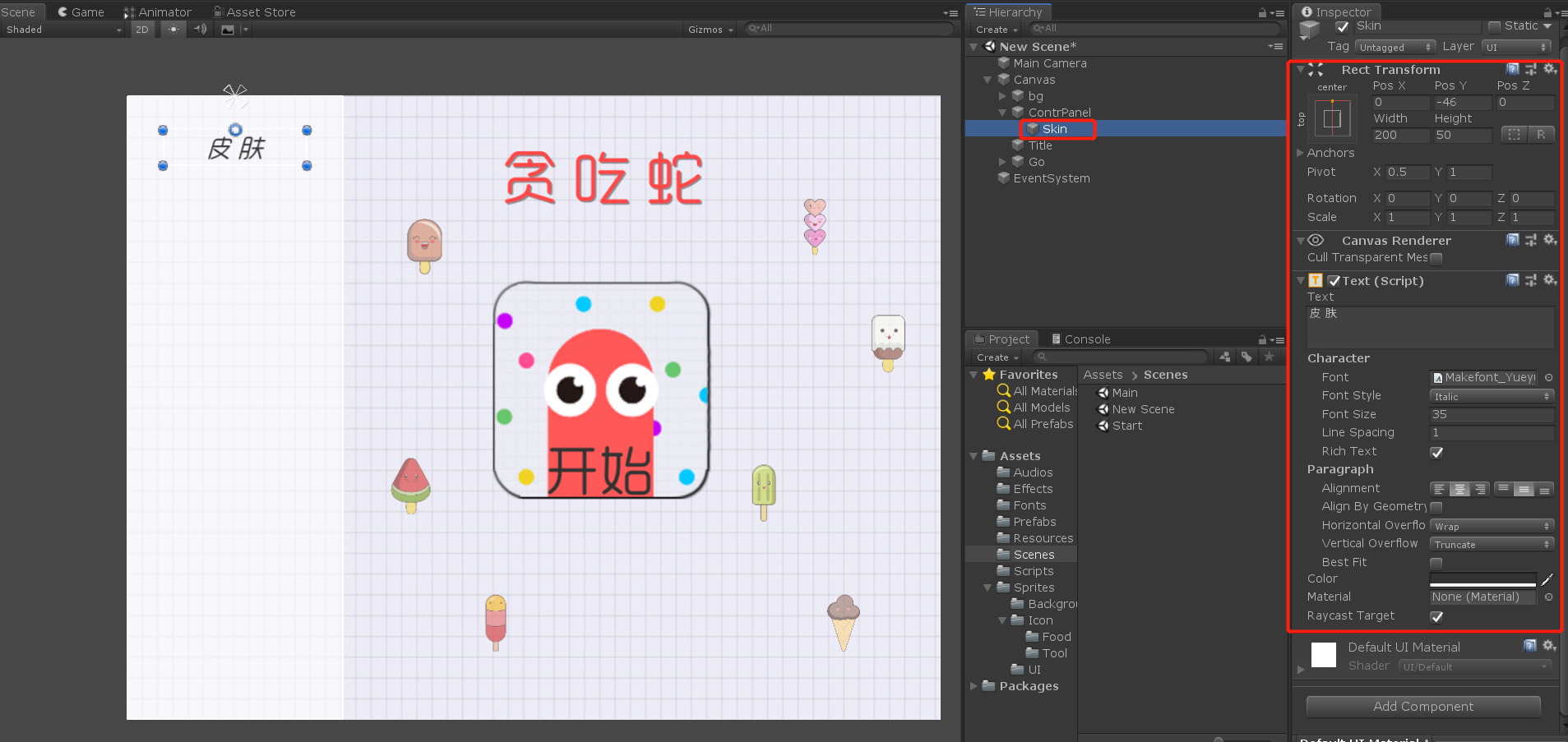Viewport: 1568px width, 742px height.
Task: Click the anchor presets box
Action: coord(1333,118)
